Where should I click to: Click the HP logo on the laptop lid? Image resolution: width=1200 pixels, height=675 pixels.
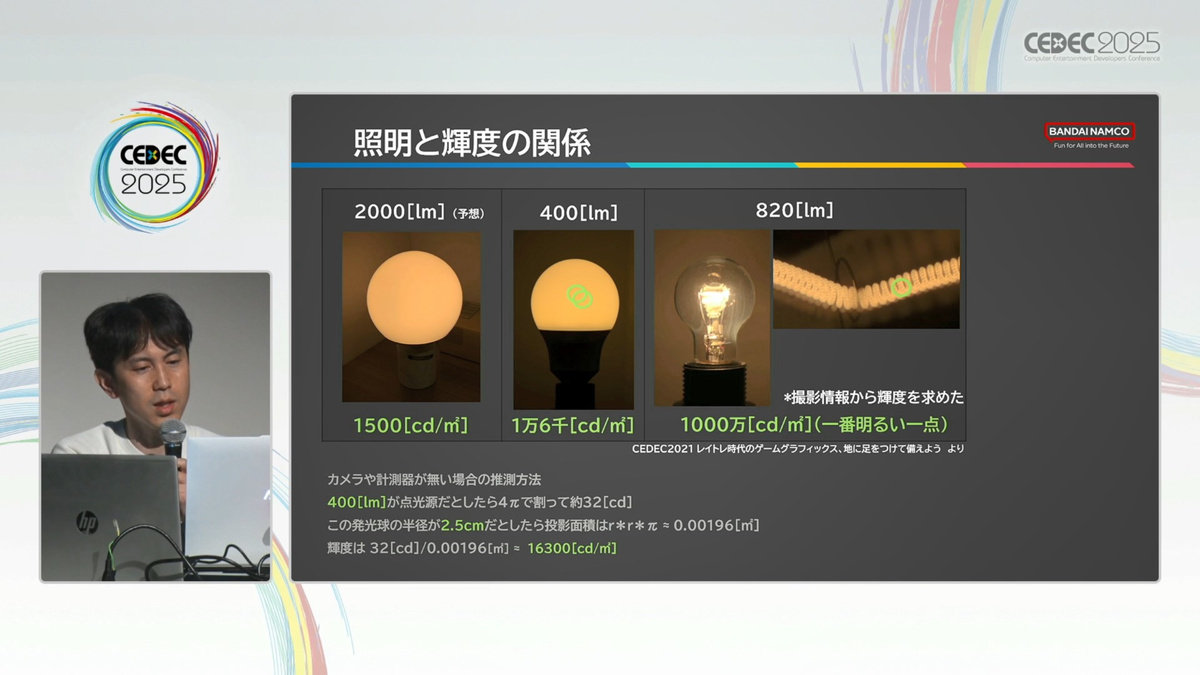click(87, 521)
